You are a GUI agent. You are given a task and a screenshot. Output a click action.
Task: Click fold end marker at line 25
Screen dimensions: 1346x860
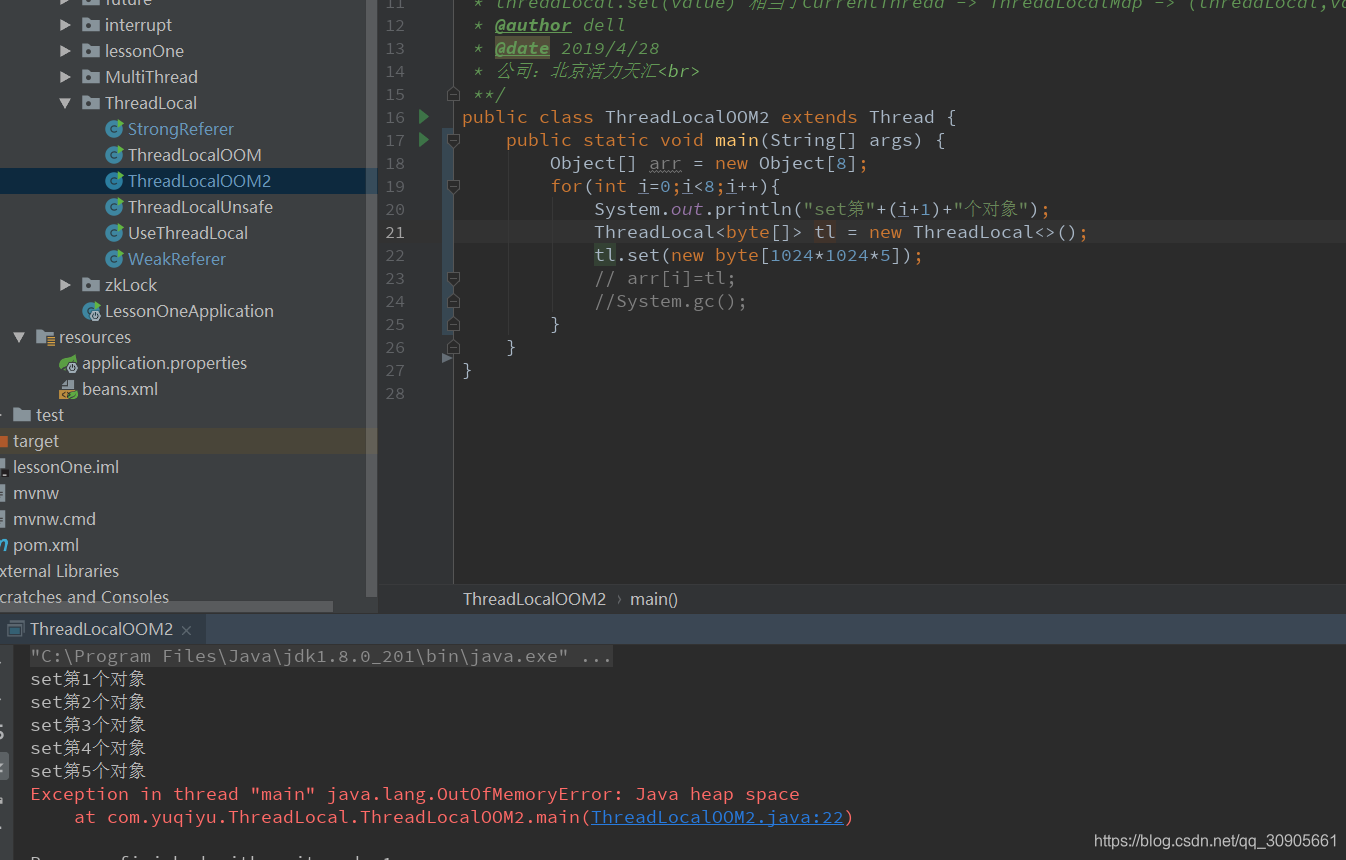tap(453, 324)
